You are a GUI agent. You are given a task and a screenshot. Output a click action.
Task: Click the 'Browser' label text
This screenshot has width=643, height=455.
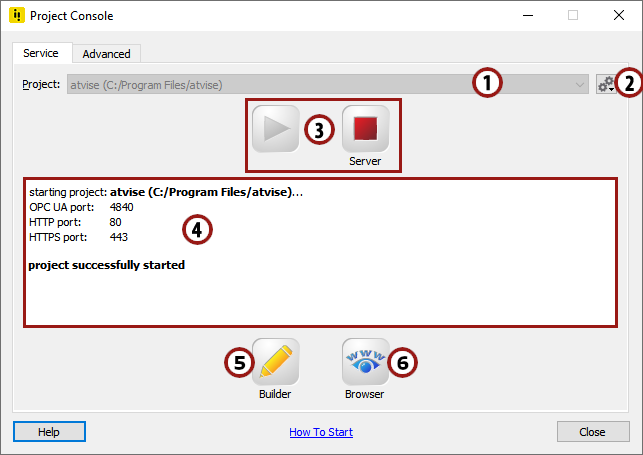365,394
